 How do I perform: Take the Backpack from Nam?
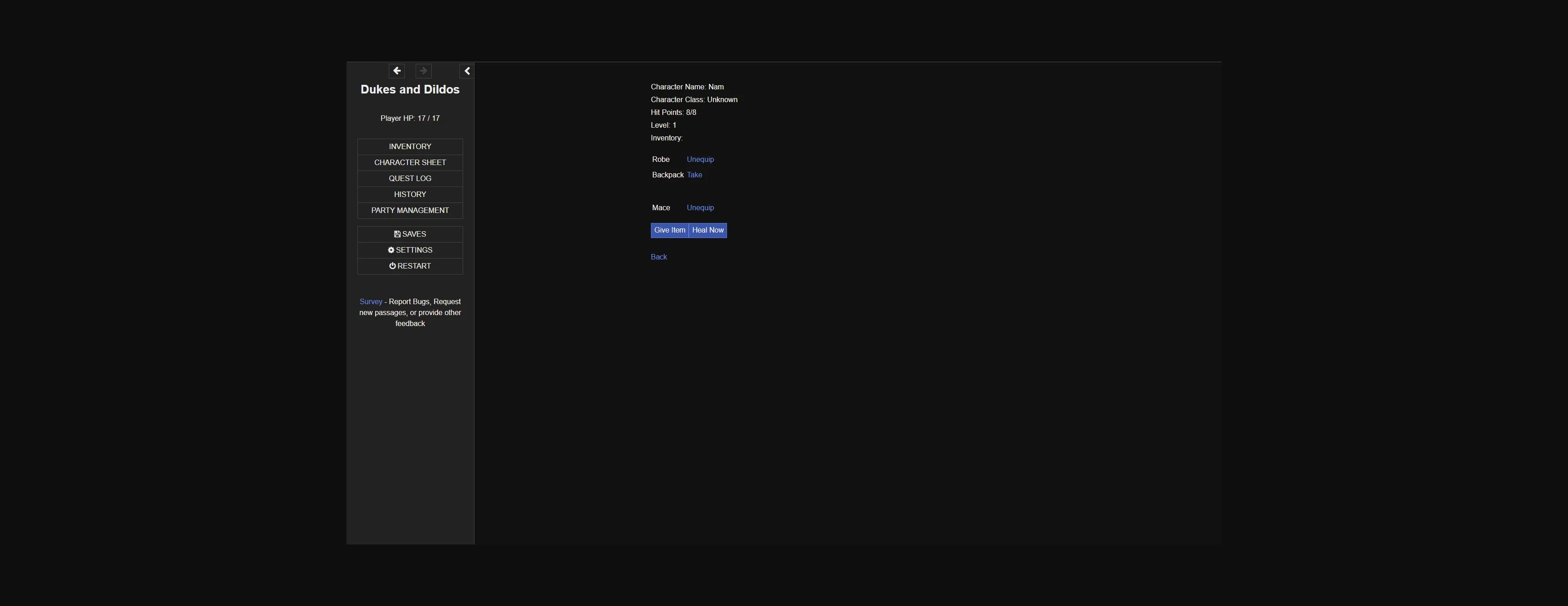(x=694, y=175)
